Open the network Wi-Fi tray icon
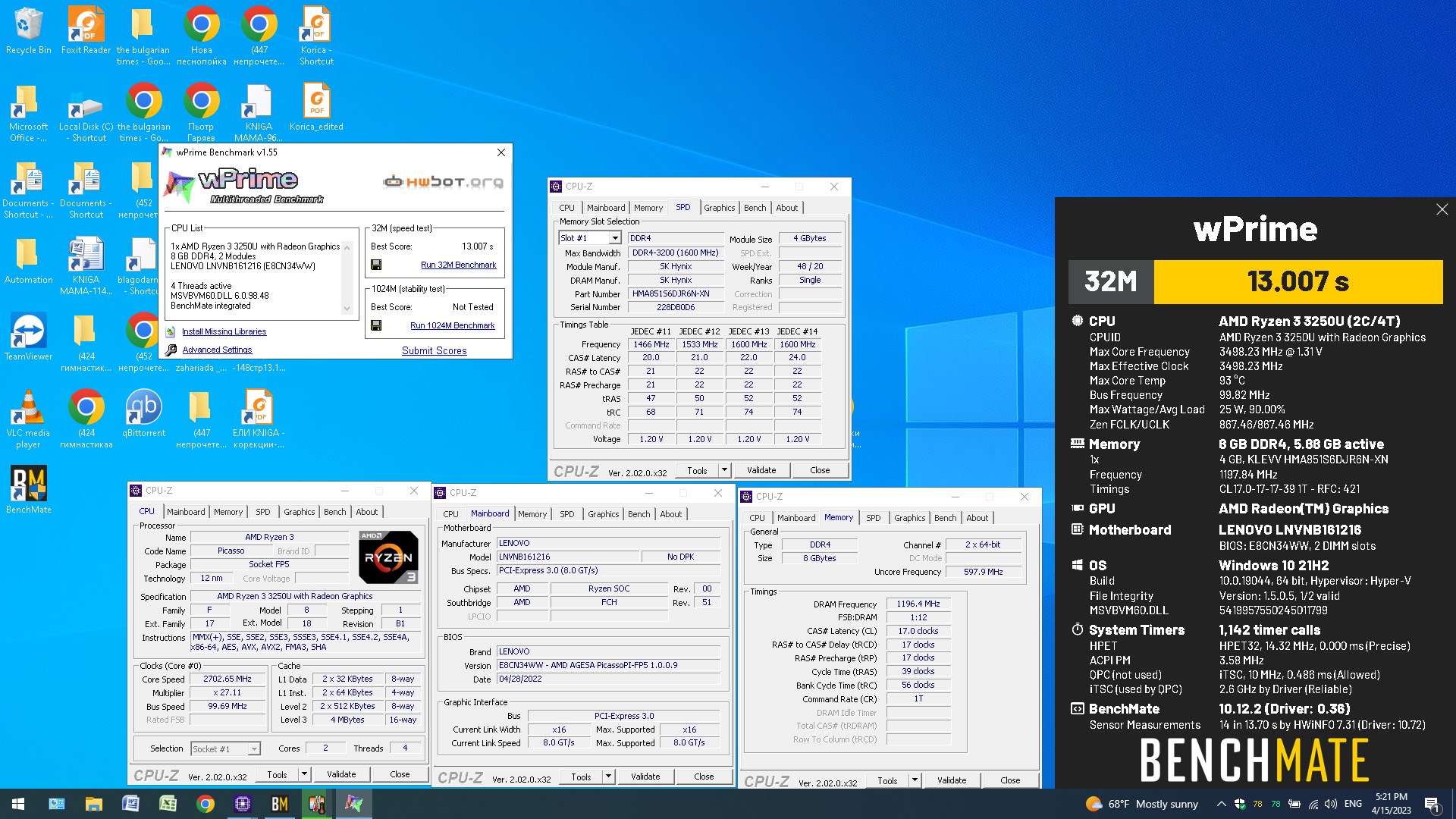1456x819 pixels. click(x=1313, y=804)
